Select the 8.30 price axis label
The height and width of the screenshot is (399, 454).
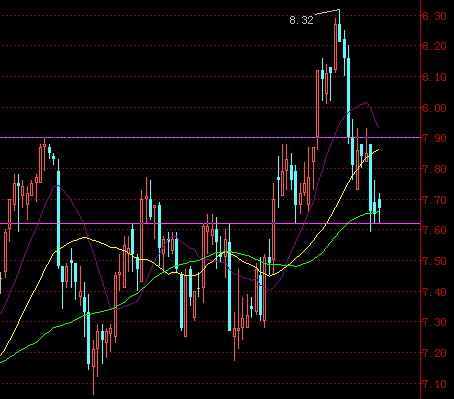435,16
